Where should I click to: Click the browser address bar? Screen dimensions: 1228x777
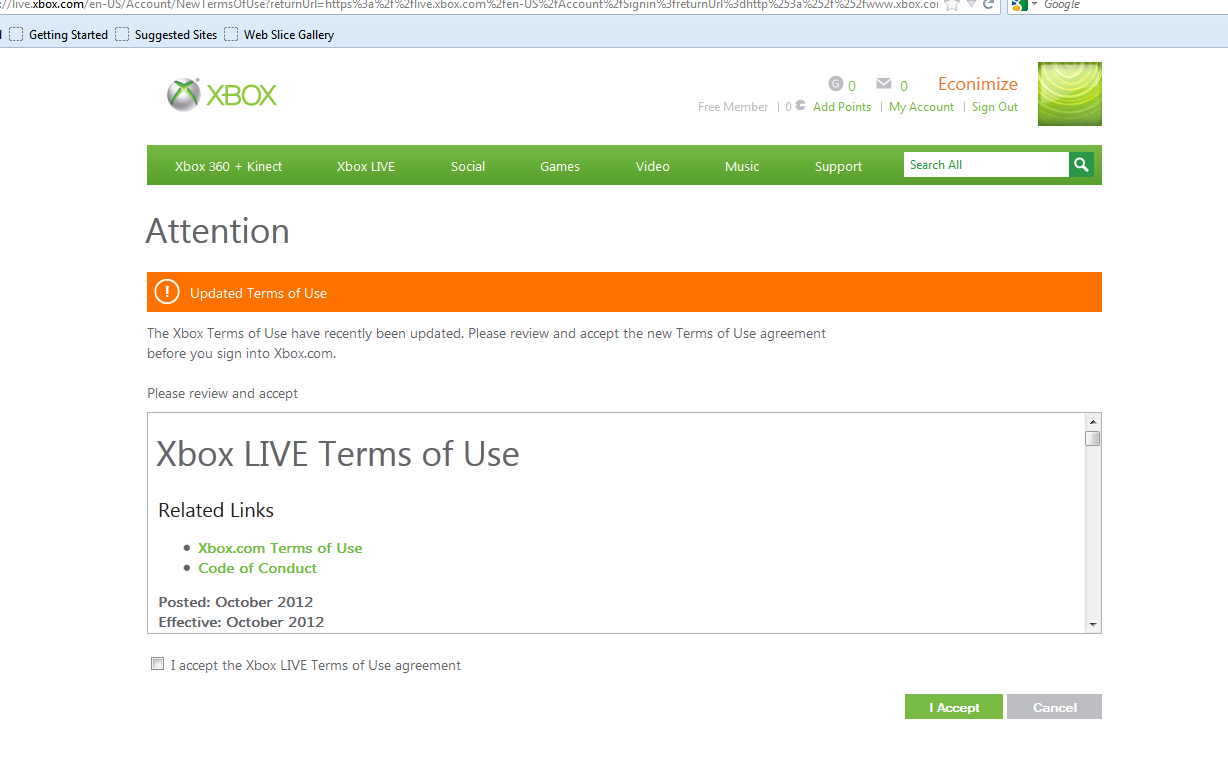(x=470, y=5)
